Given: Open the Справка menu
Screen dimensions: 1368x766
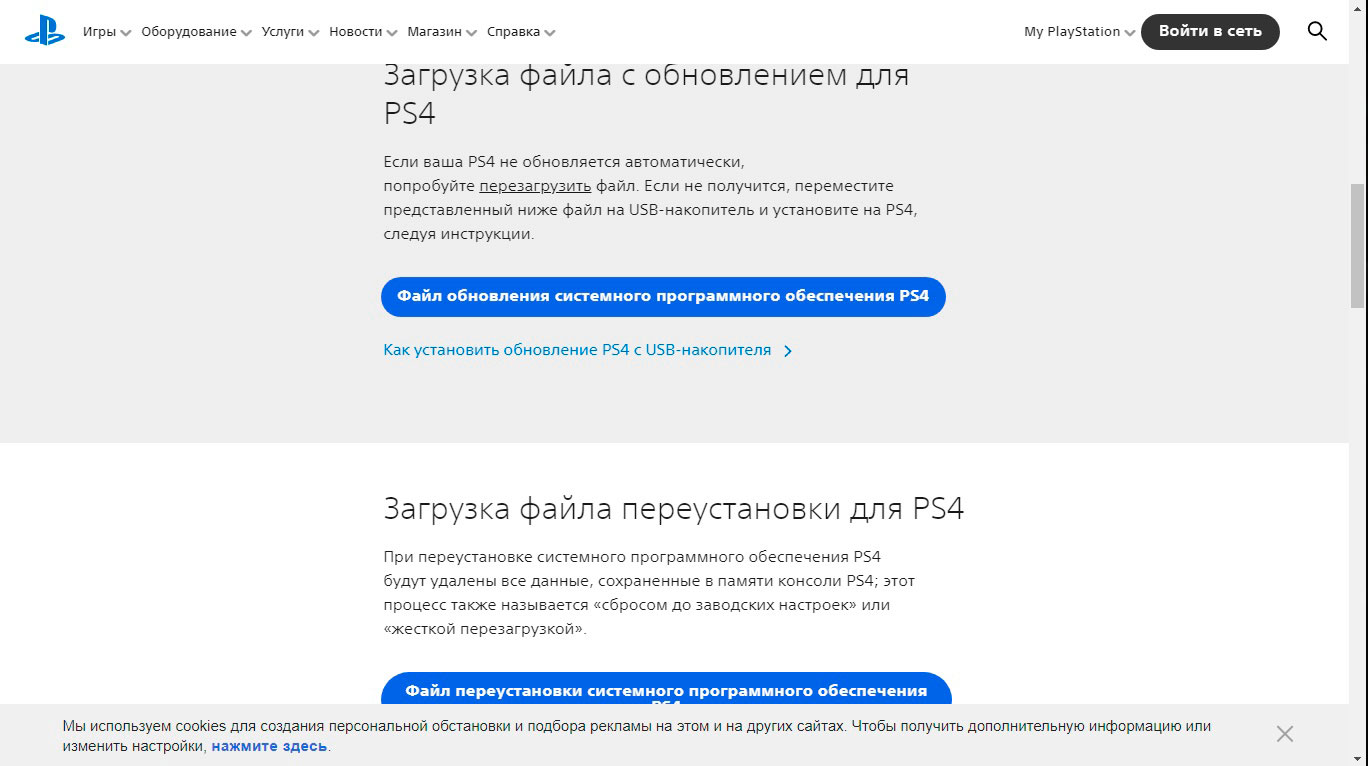Looking at the screenshot, I should pyautogui.click(x=514, y=32).
